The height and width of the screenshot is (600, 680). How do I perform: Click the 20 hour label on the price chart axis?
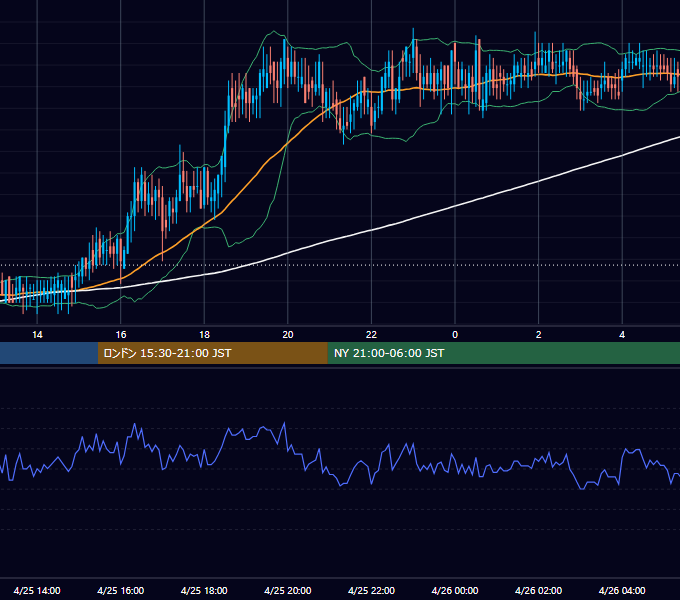pos(288,335)
